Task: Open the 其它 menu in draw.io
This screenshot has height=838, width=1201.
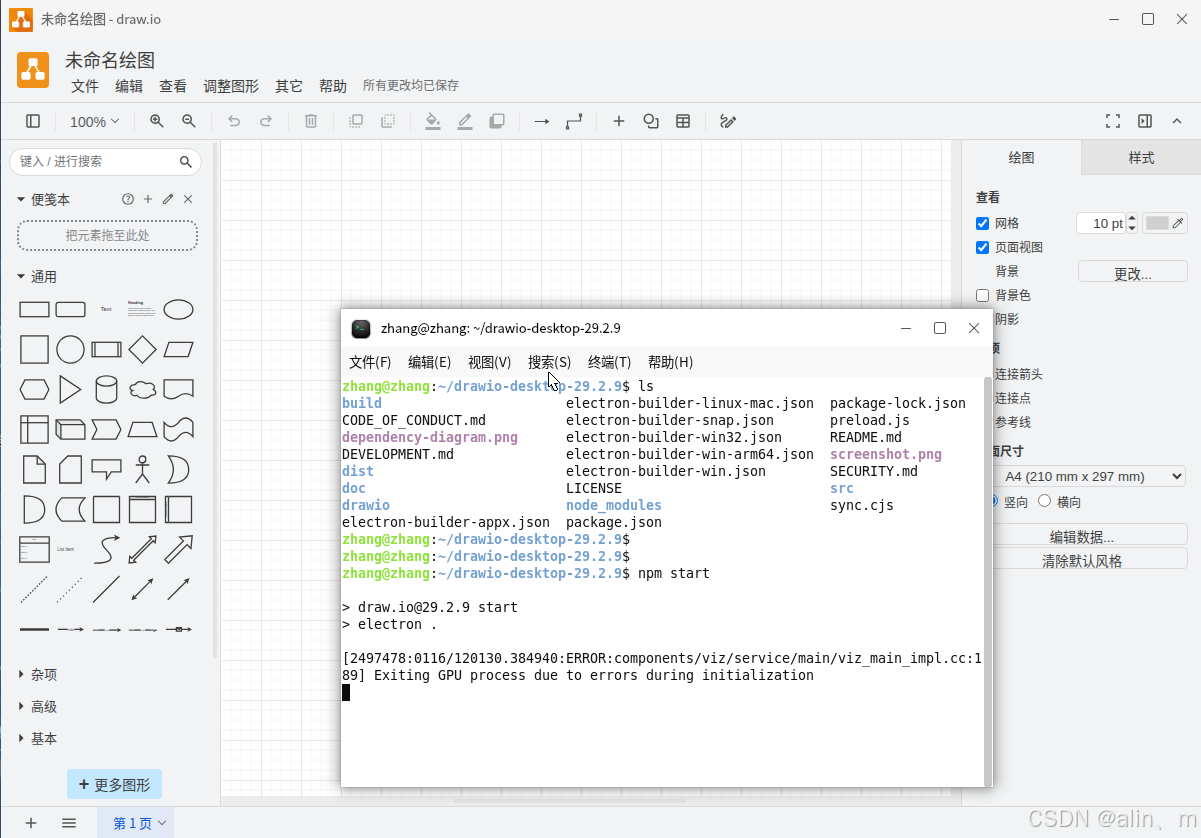Action: click(289, 86)
